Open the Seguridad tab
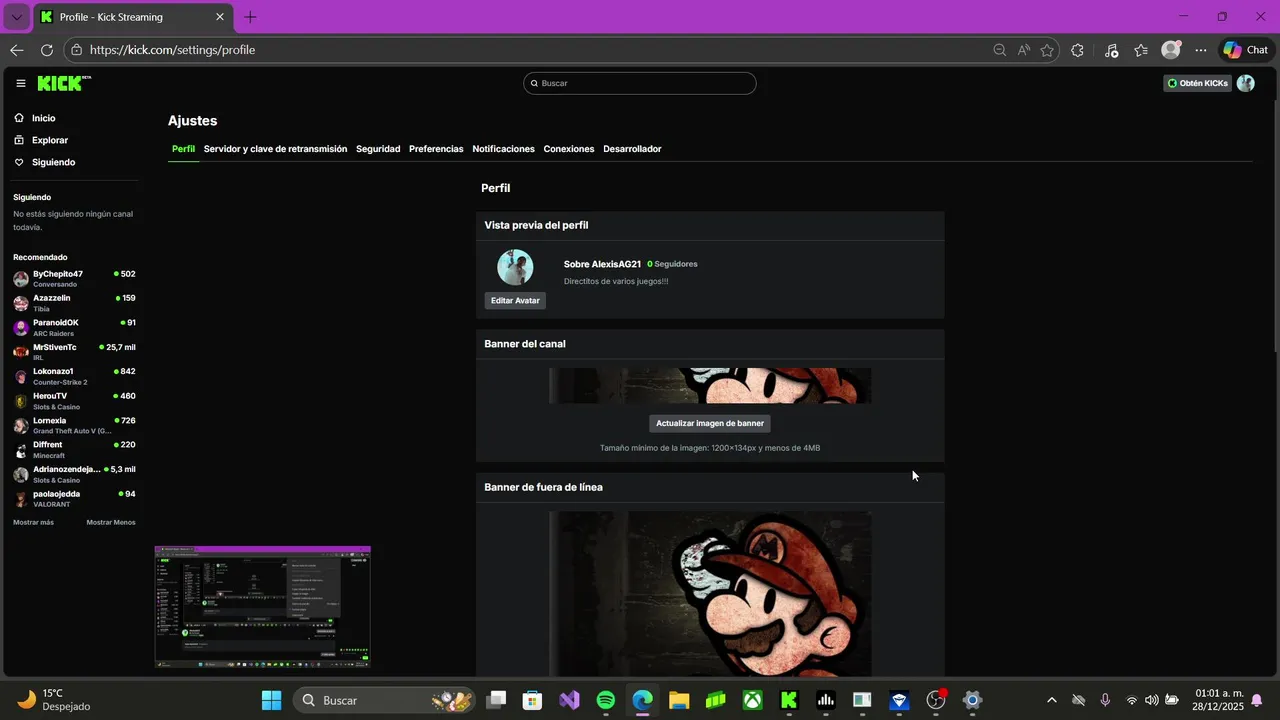The height and width of the screenshot is (720, 1280). click(x=378, y=149)
